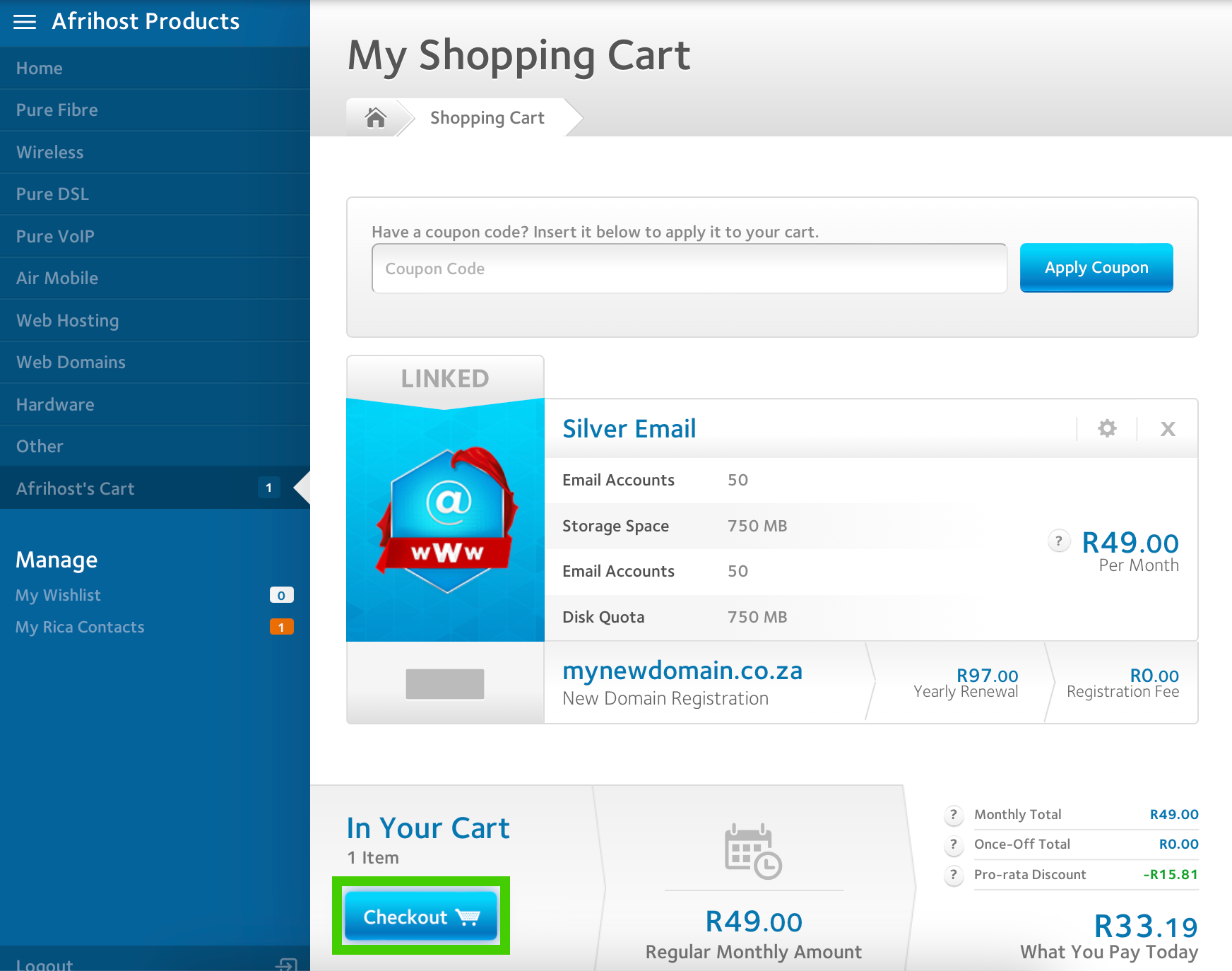Viewport: 1232px width, 971px height.
Task: Click the Logout icon in sidebar
Action: tap(287, 964)
